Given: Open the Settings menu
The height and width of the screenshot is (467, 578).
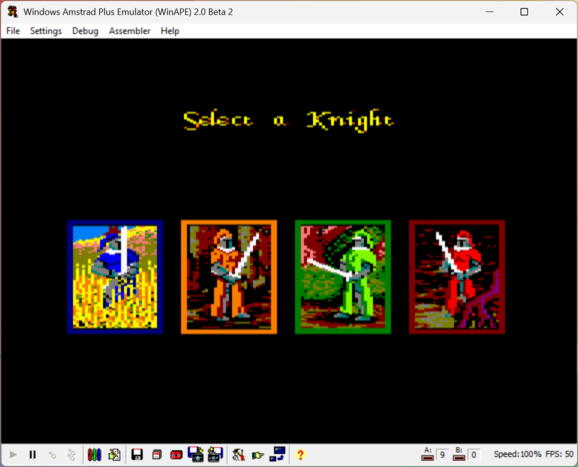Looking at the screenshot, I should (46, 31).
